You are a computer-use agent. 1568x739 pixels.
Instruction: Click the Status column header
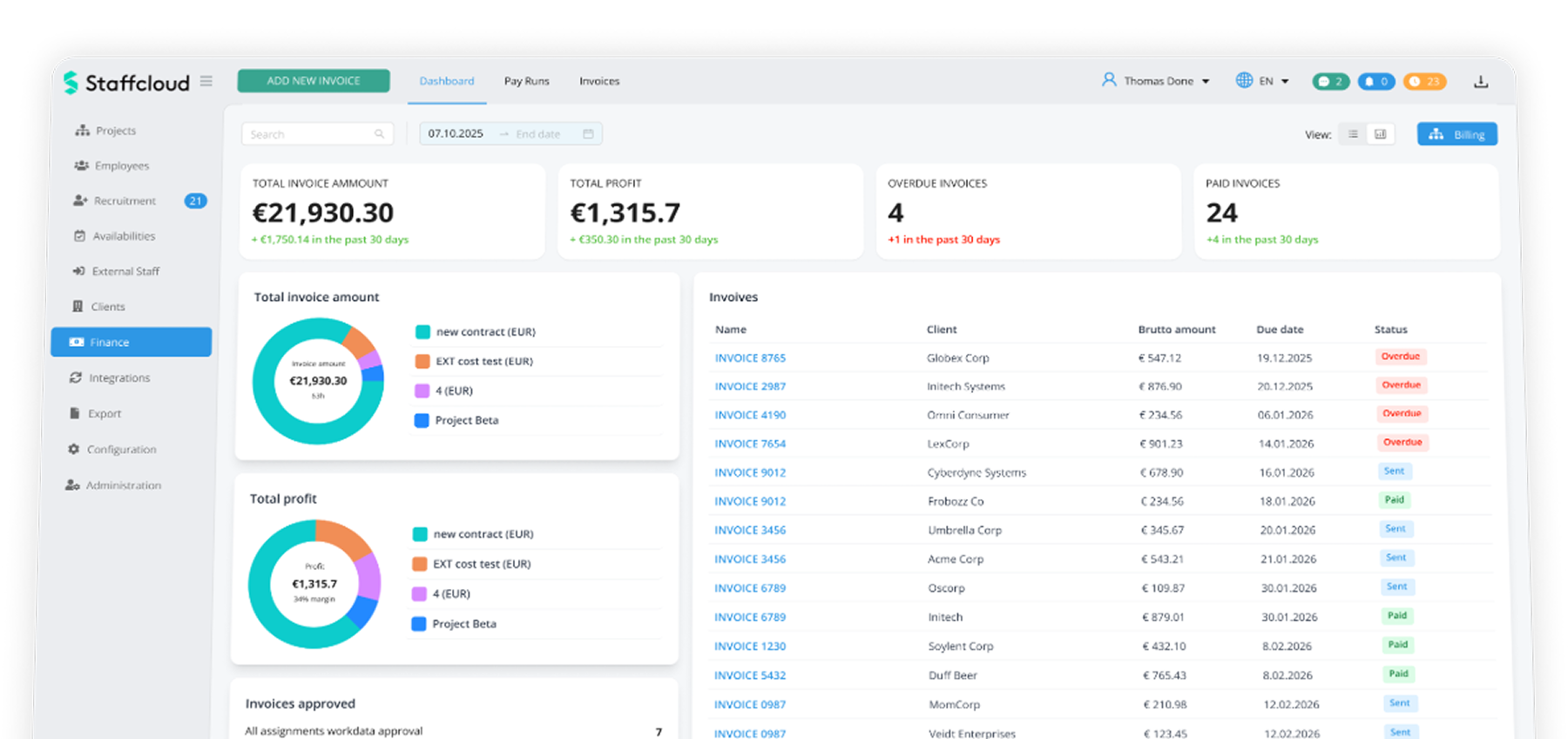point(1390,329)
